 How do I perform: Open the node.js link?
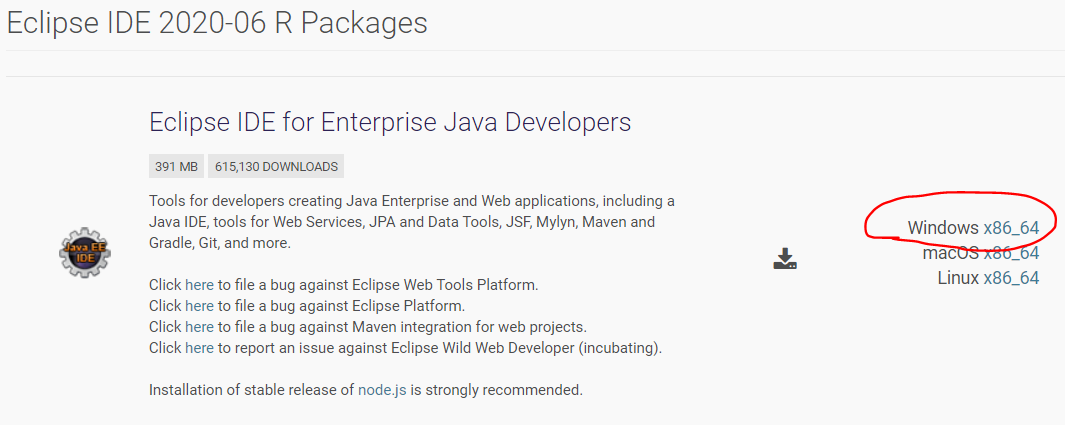pyautogui.click(x=382, y=390)
